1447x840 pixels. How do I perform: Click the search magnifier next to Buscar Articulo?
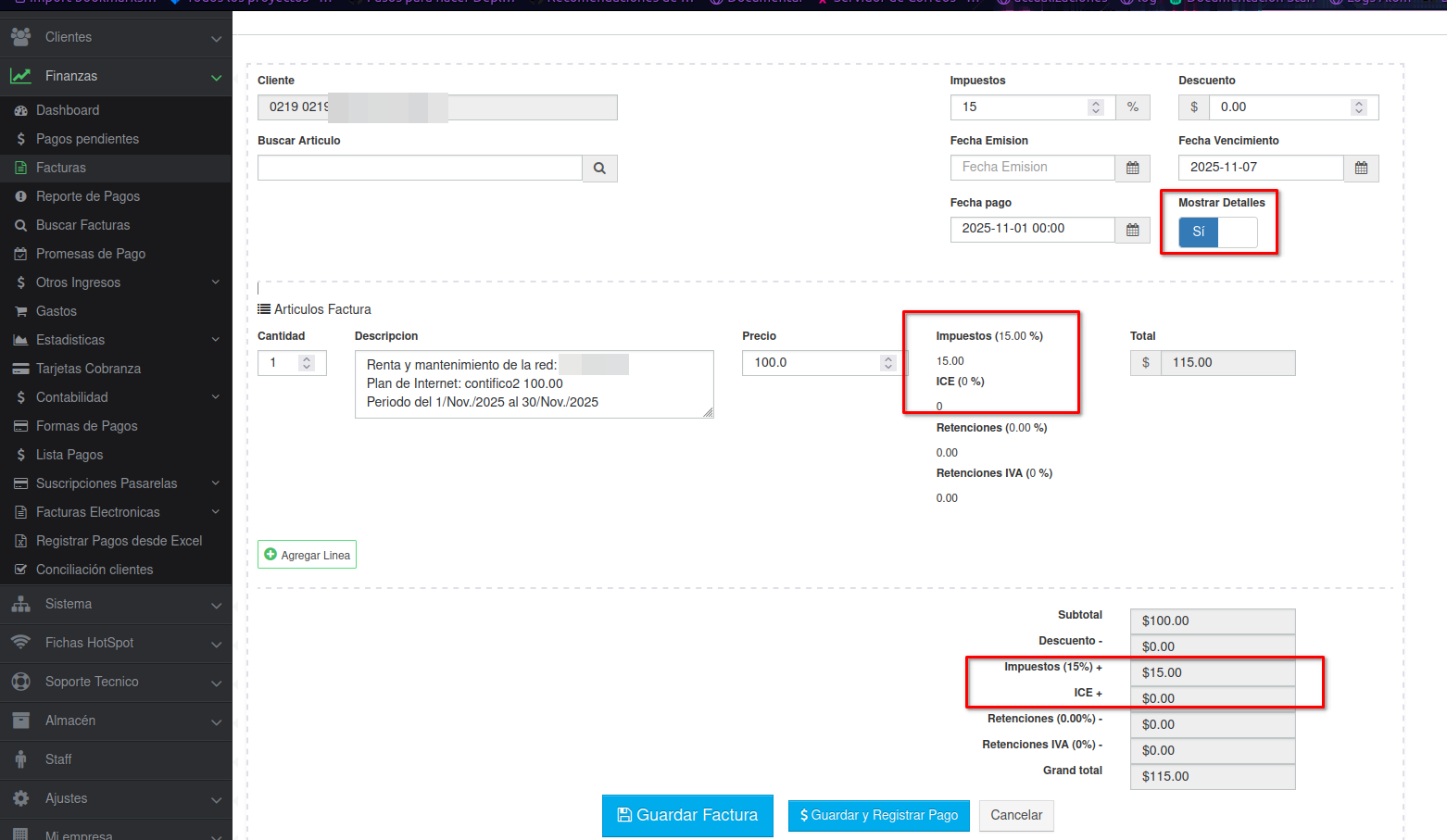tap(599, 169)
